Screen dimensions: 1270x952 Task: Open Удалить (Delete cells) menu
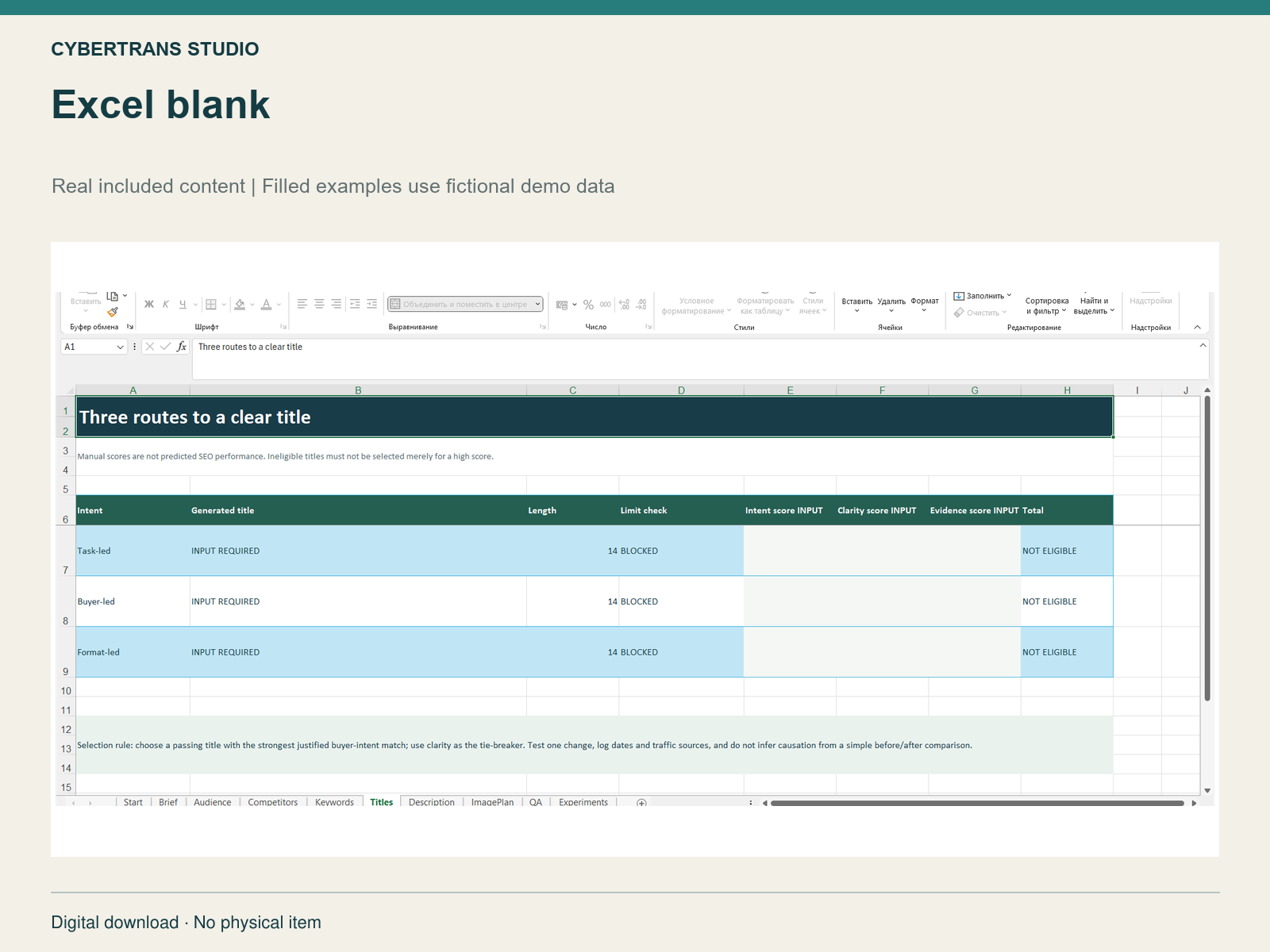pyautogui.click(x=891, y=305)
